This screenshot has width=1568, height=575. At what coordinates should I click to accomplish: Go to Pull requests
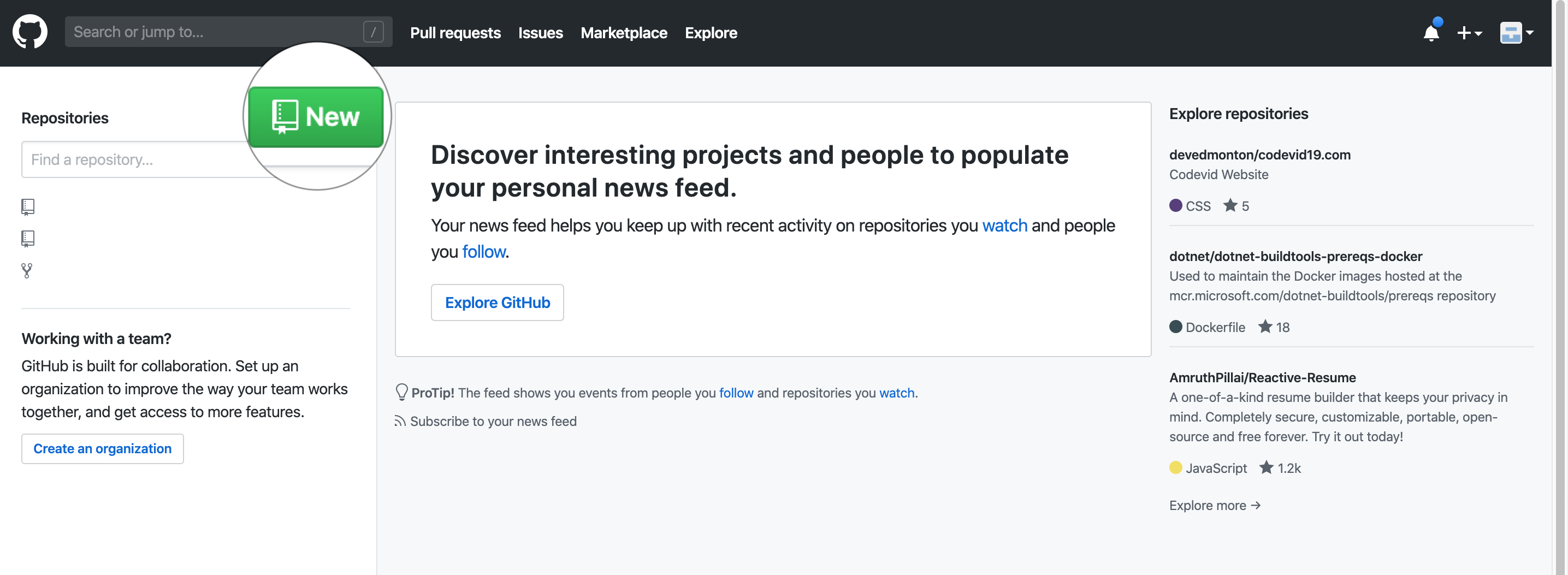(x=455, y=33)
